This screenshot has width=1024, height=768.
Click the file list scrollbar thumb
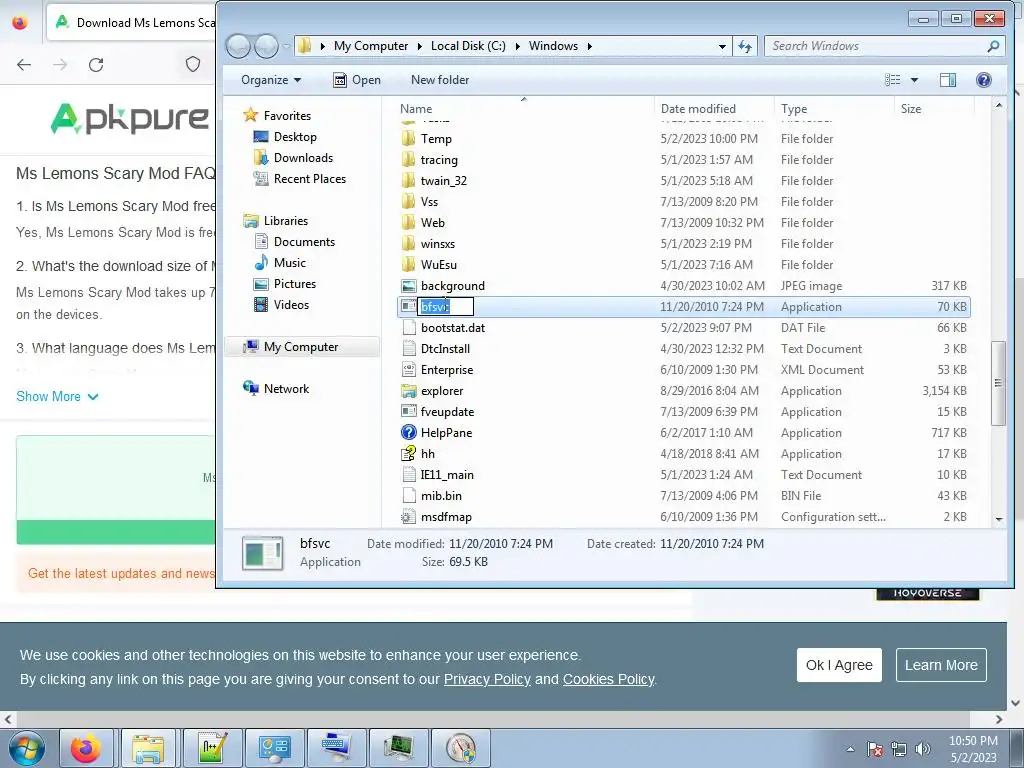[998, 383]
